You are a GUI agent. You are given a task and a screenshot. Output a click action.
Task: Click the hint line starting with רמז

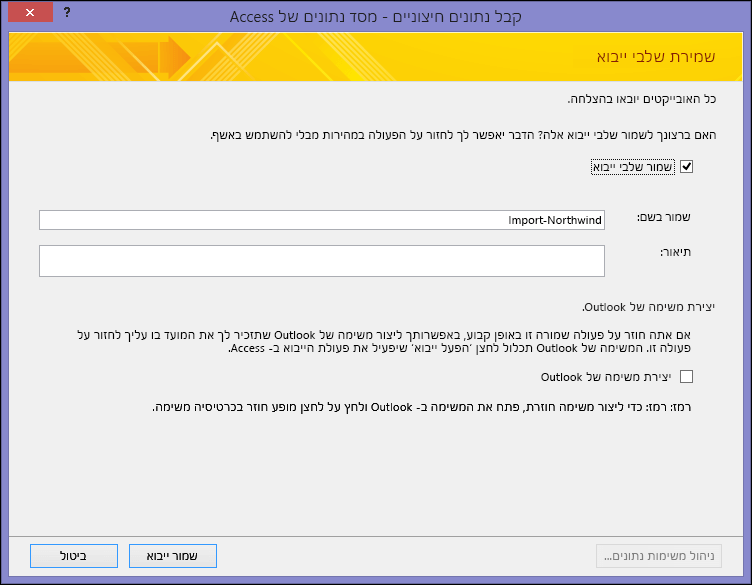(422, 407)
